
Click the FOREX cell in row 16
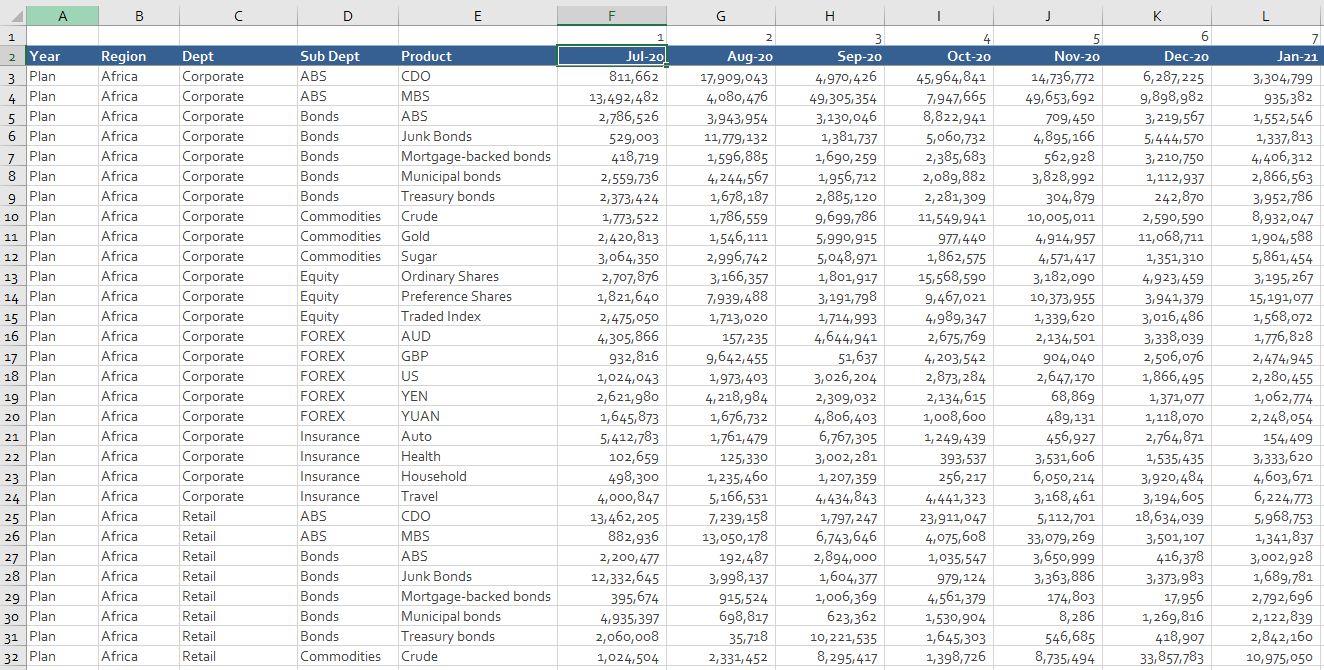(347, 336)
